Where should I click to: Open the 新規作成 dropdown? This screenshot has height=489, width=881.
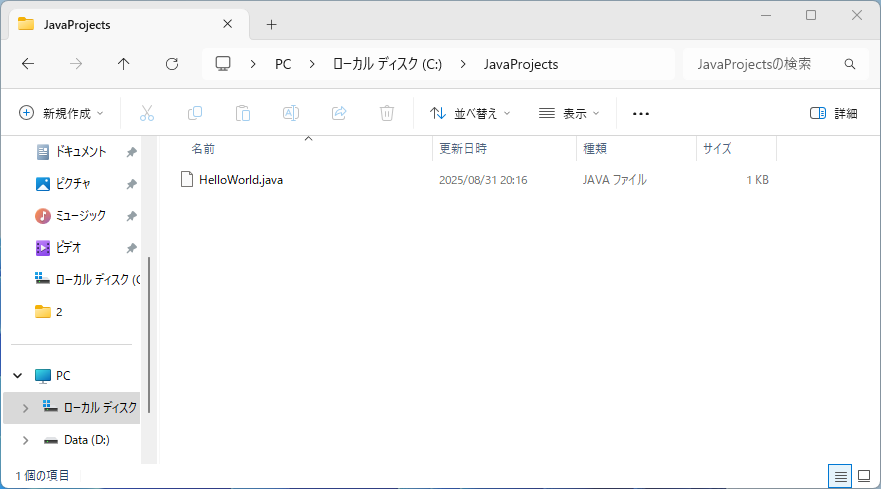pos(61,113)
